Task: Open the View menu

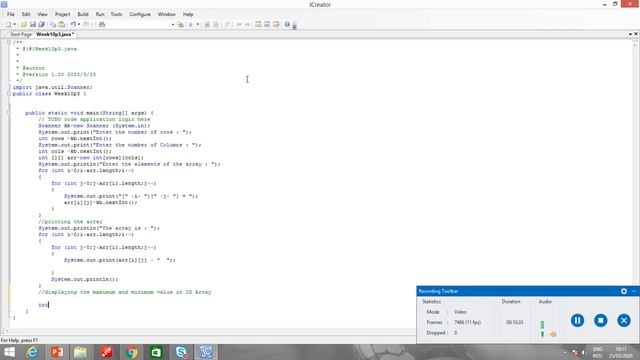Action: tap(42, 14)
